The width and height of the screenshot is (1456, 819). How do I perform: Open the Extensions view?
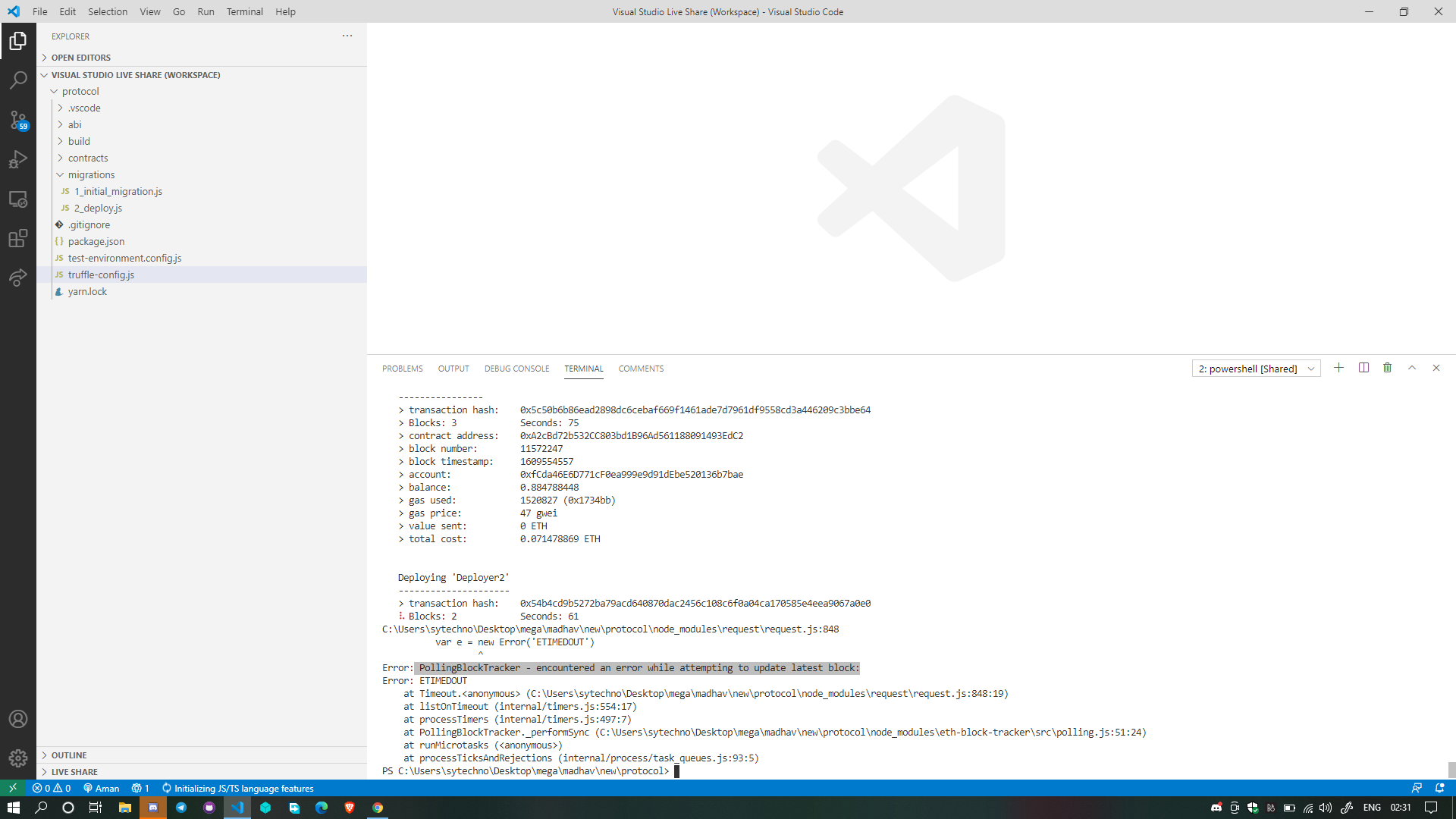click(x=18, y=238)
